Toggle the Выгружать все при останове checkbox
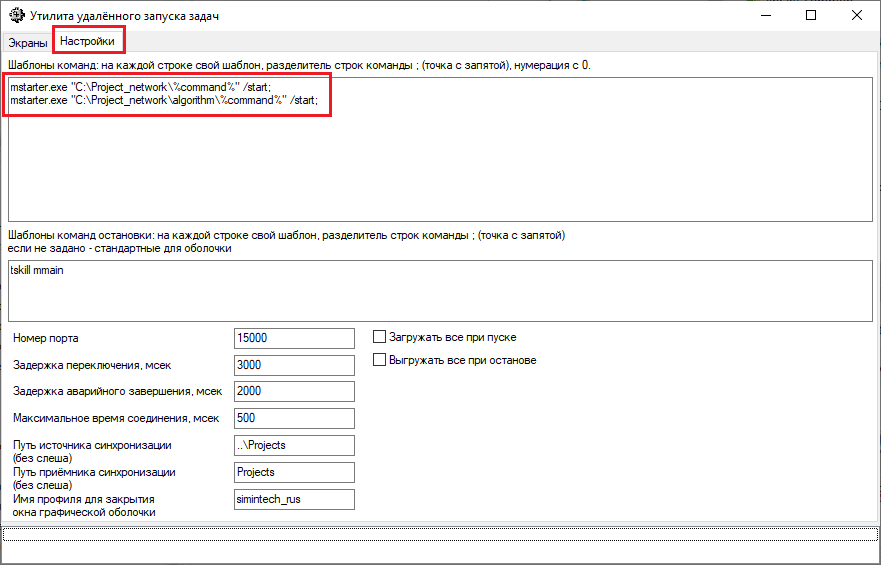 pos(379,360)
